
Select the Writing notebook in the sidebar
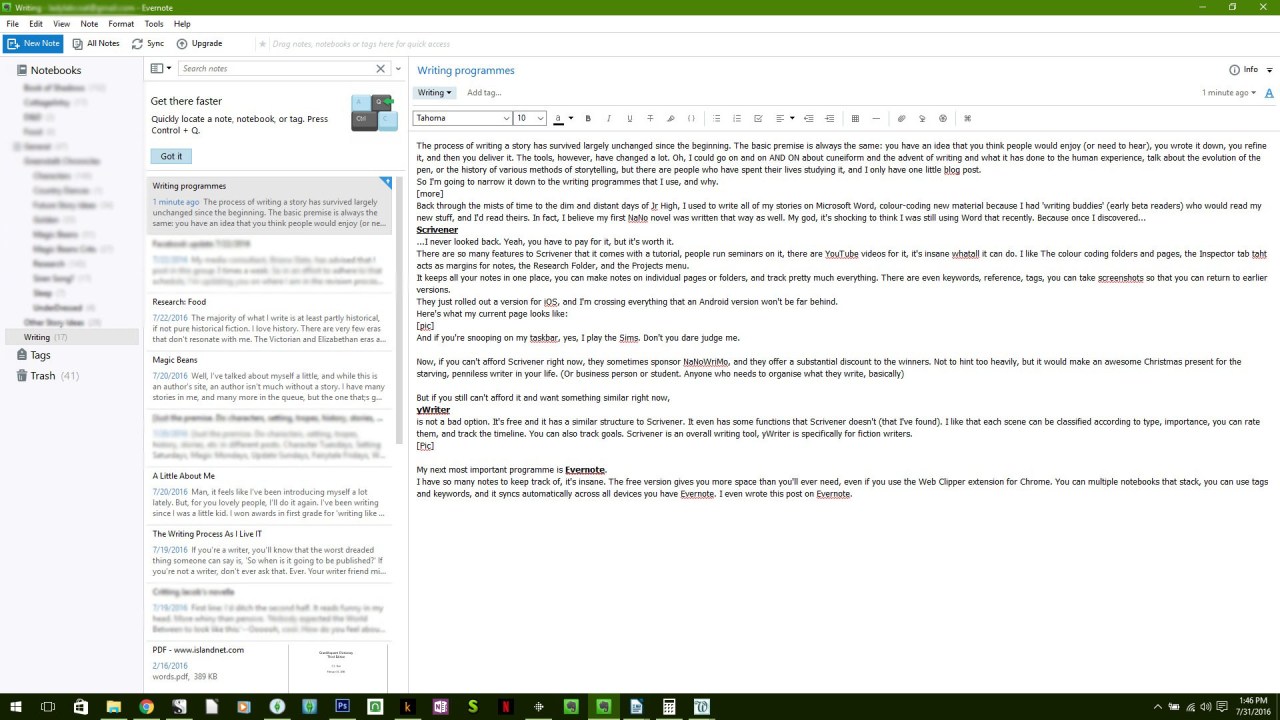pos(38,337)
